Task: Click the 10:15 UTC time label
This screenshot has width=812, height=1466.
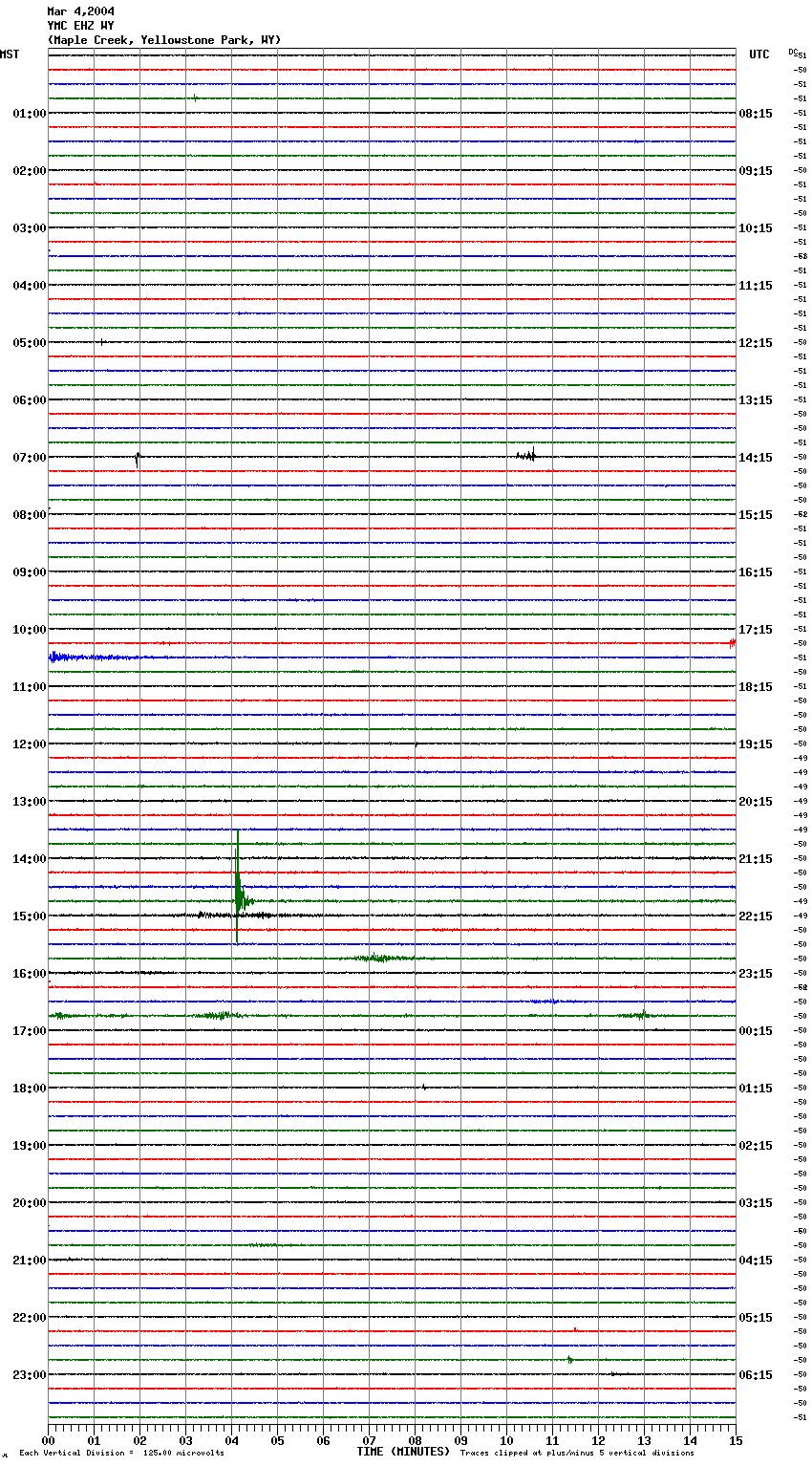Action: (756, 228)
